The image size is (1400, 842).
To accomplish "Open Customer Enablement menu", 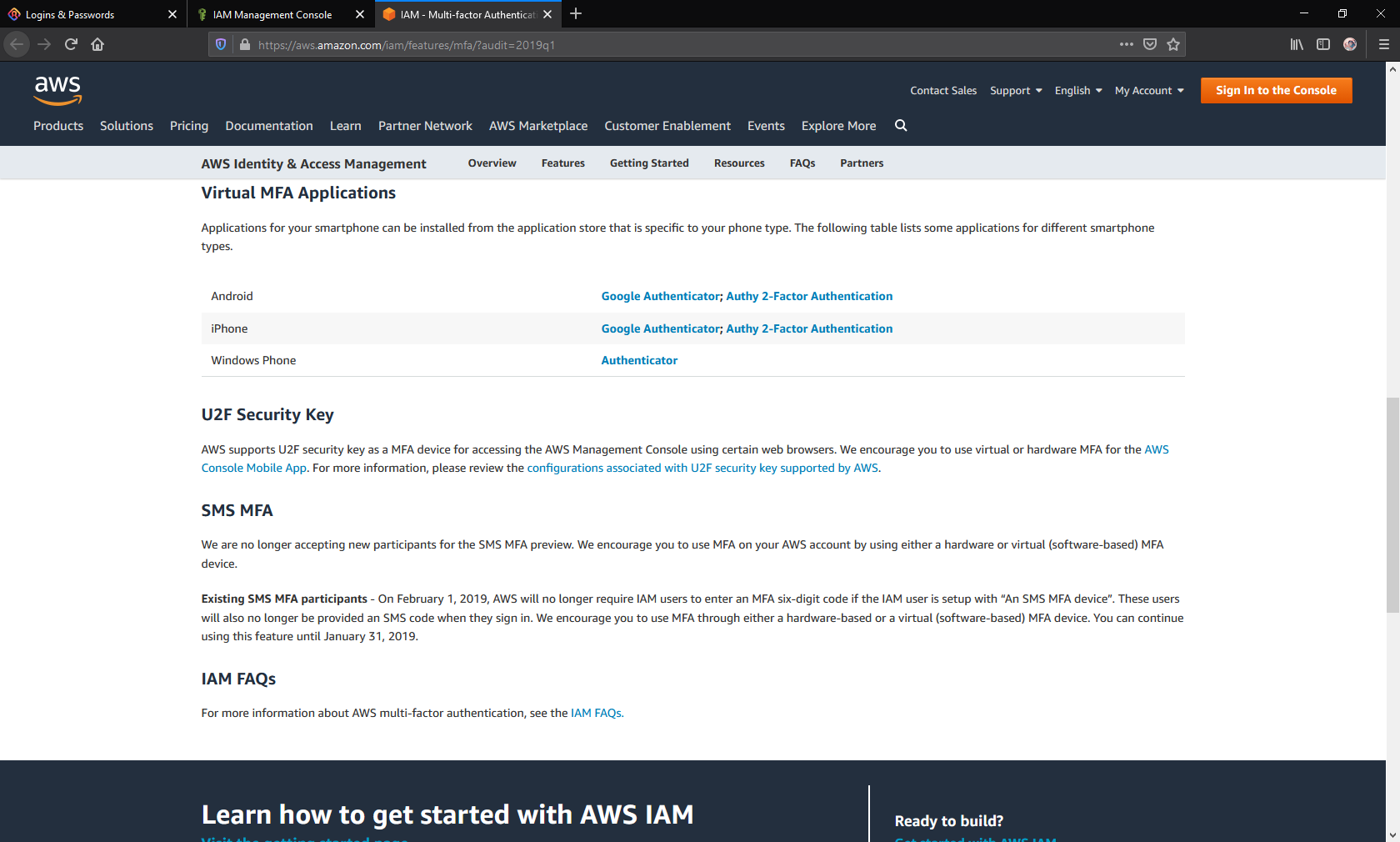I will pyautogui.click(x=667, y=126).
